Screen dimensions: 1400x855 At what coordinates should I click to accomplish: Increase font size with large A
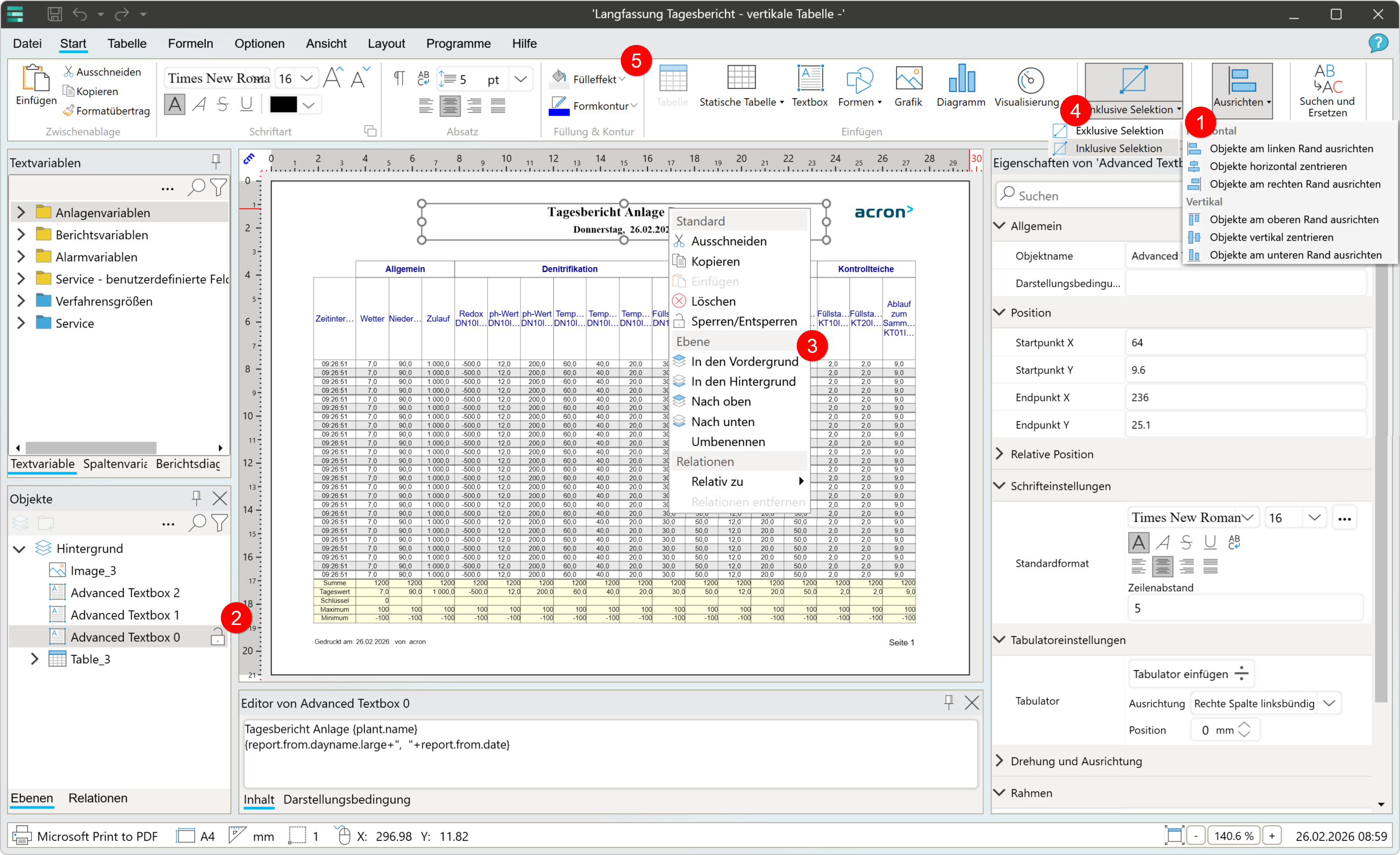pyautogui.click(x=333, y=78)
